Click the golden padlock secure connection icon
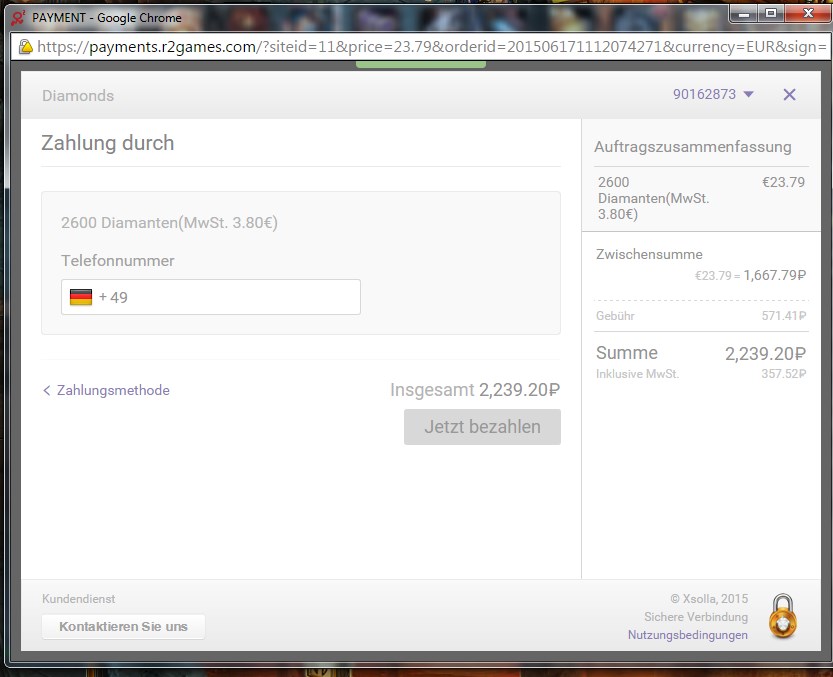This screenshot has width=833, height=677. pos(783,616)
